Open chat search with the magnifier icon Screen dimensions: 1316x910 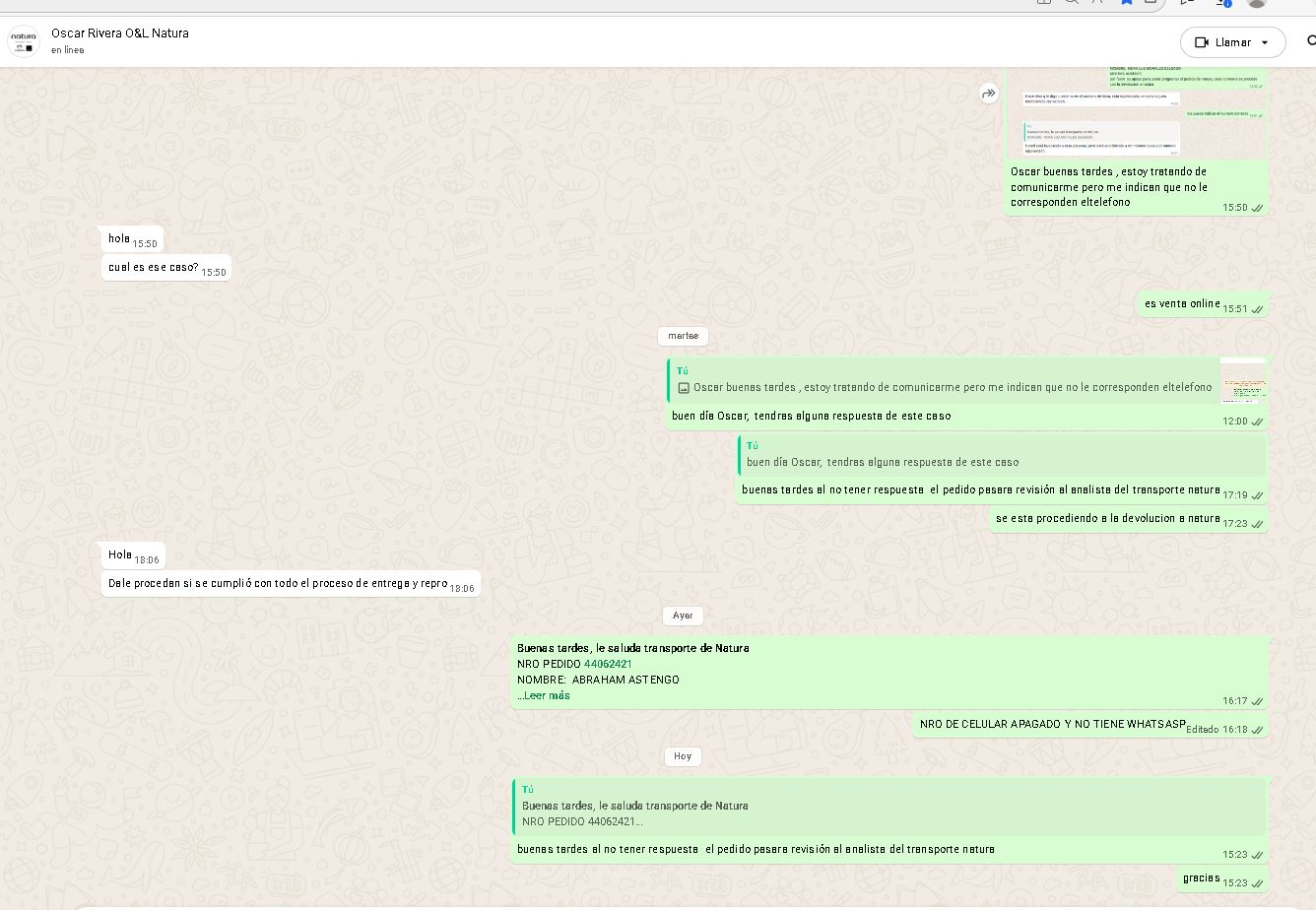[1310, 41]
